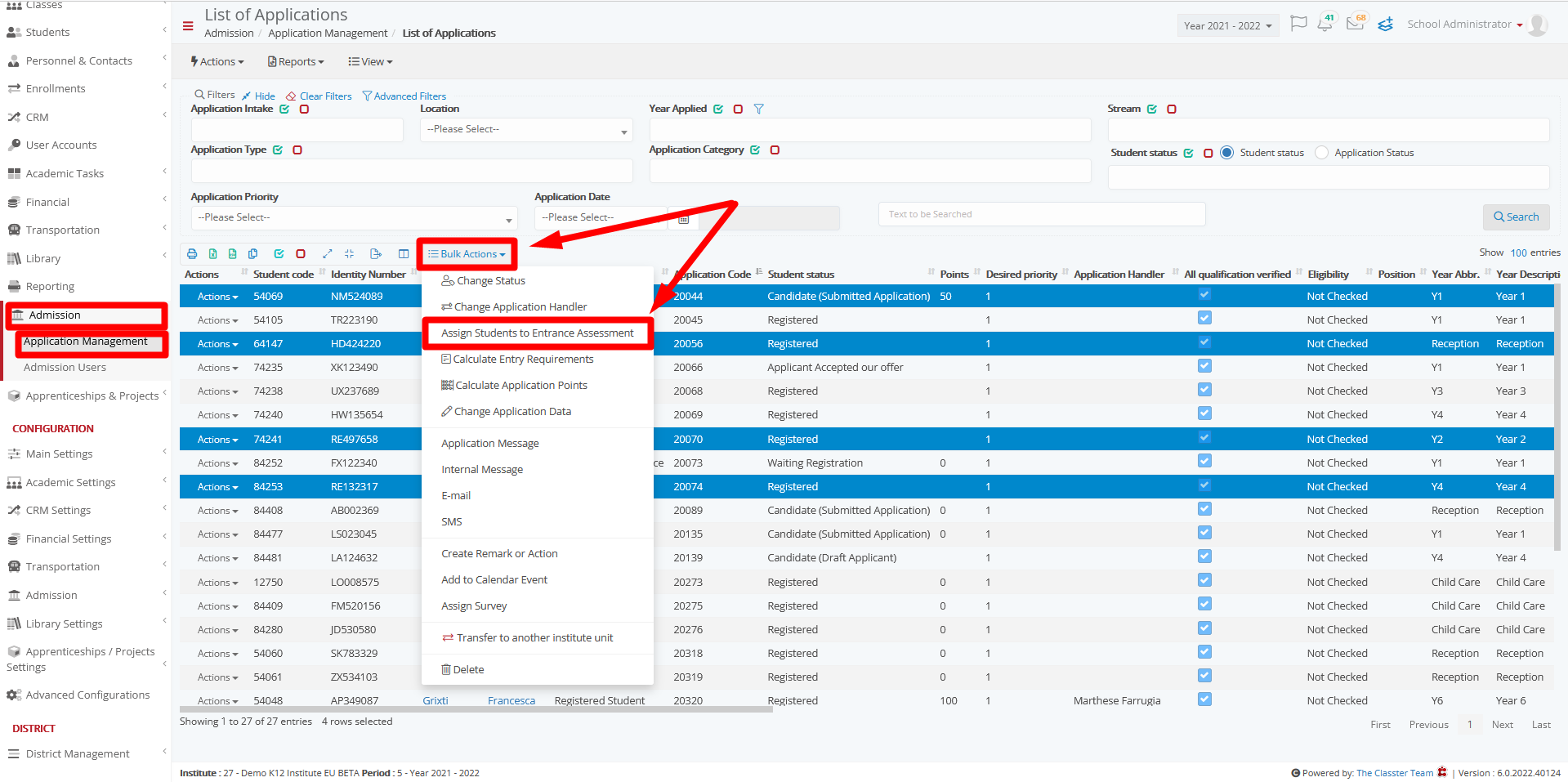Click the Search button

click(1516, 217)
